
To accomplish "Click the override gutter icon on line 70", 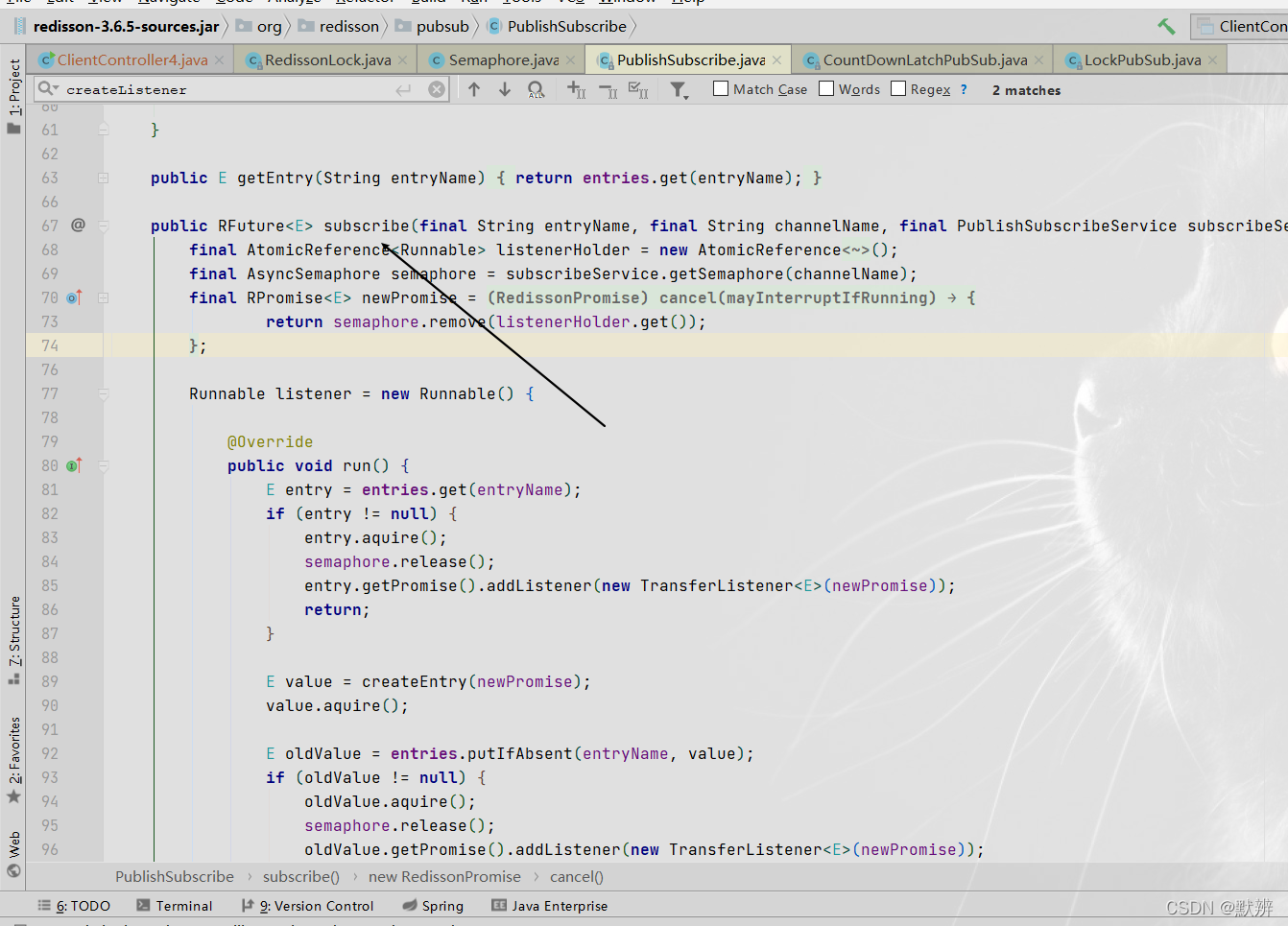I will (x=74, y=297).
